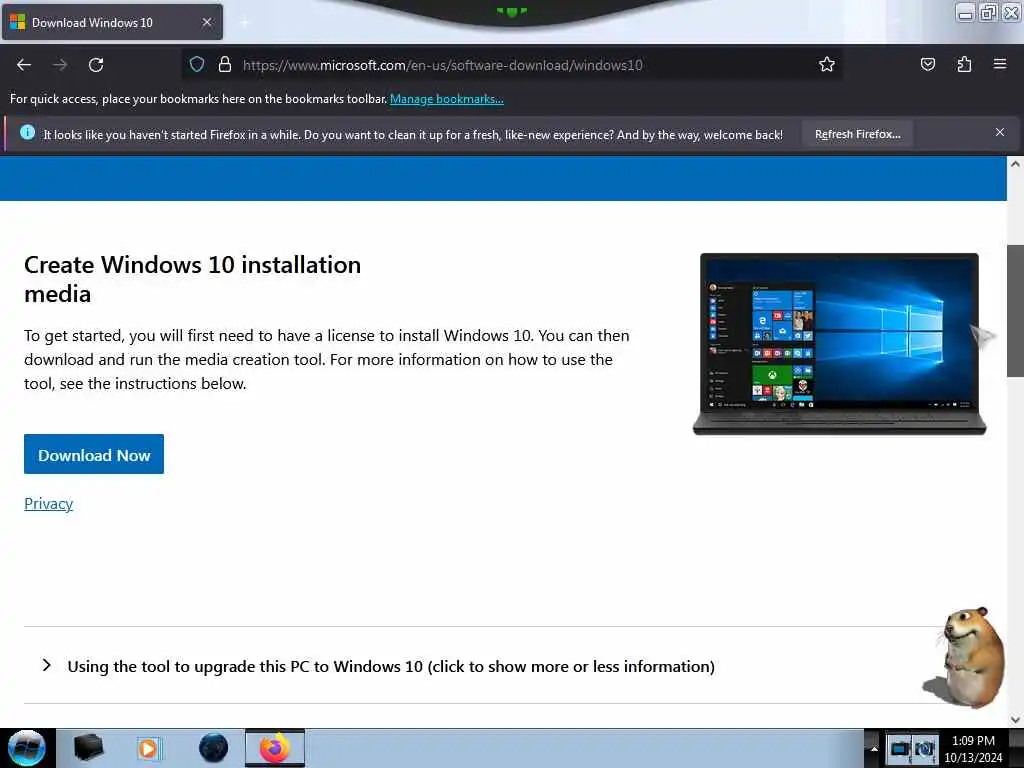
Task: Open a new tab with plus button
Action: [244, 22]
